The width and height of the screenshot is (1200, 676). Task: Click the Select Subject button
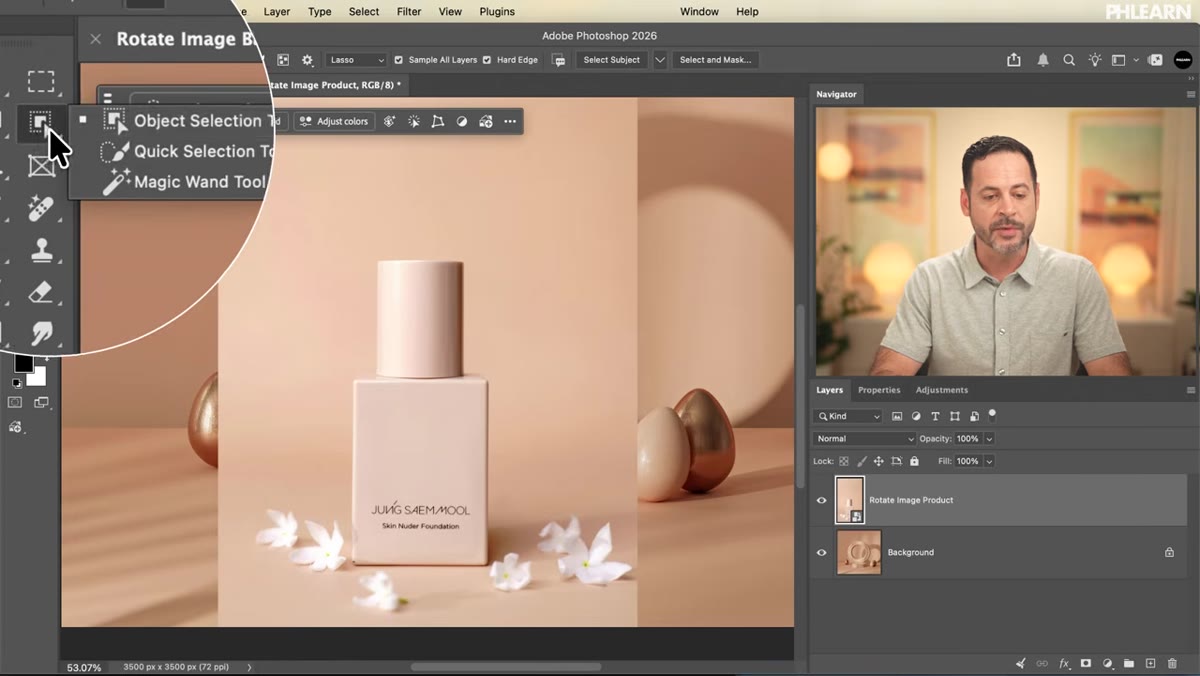(611, 60)
